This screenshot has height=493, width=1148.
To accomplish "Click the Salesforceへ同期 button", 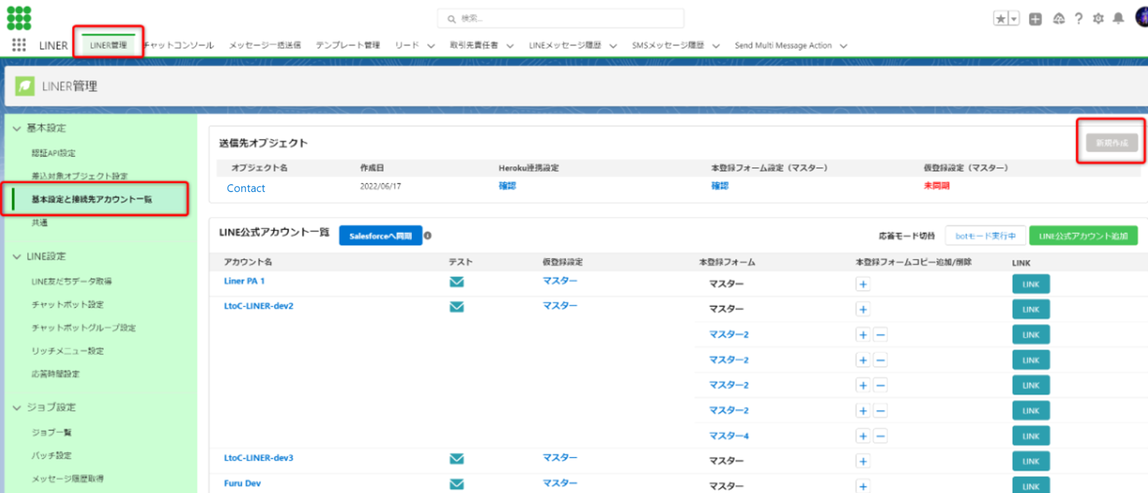I will (381, 236).
